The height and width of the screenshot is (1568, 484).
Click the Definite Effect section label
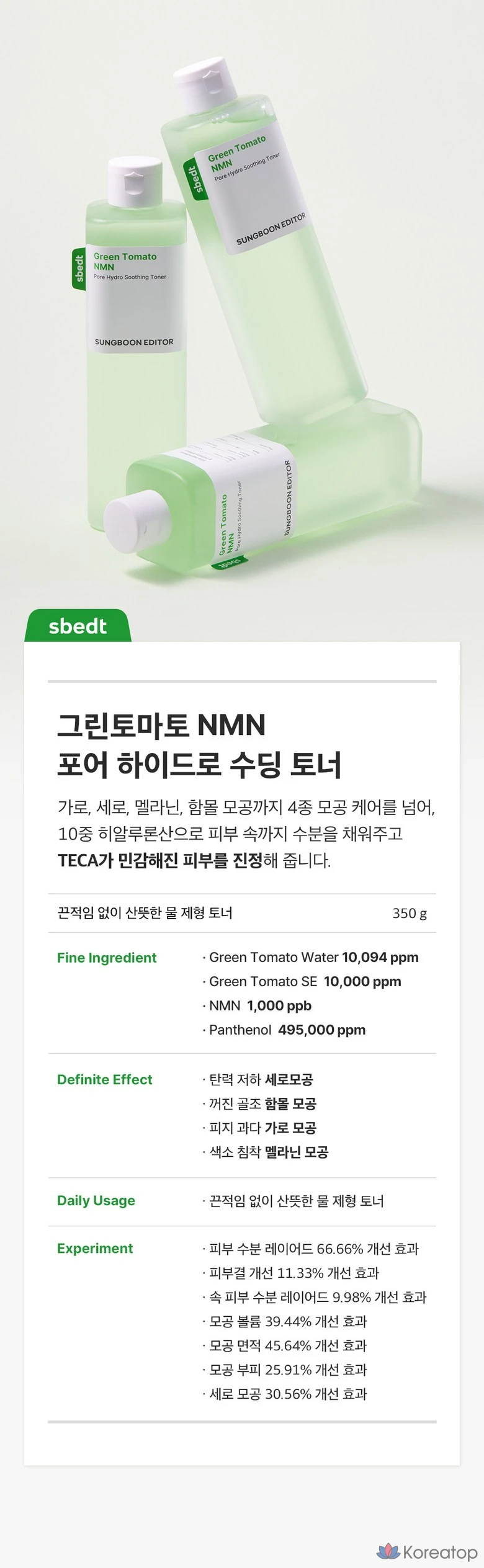[104, 1079]
